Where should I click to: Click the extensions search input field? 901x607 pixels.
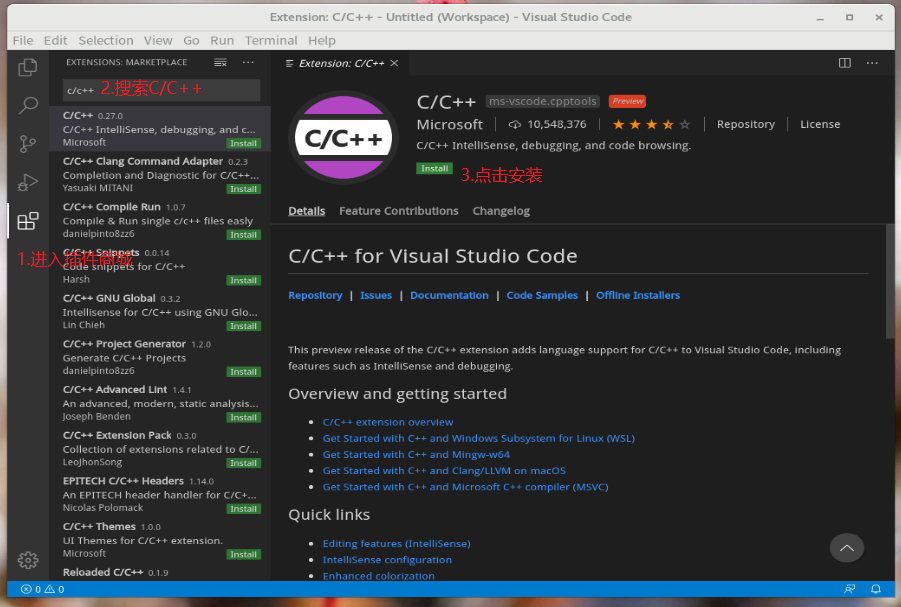tap(161, 90)
